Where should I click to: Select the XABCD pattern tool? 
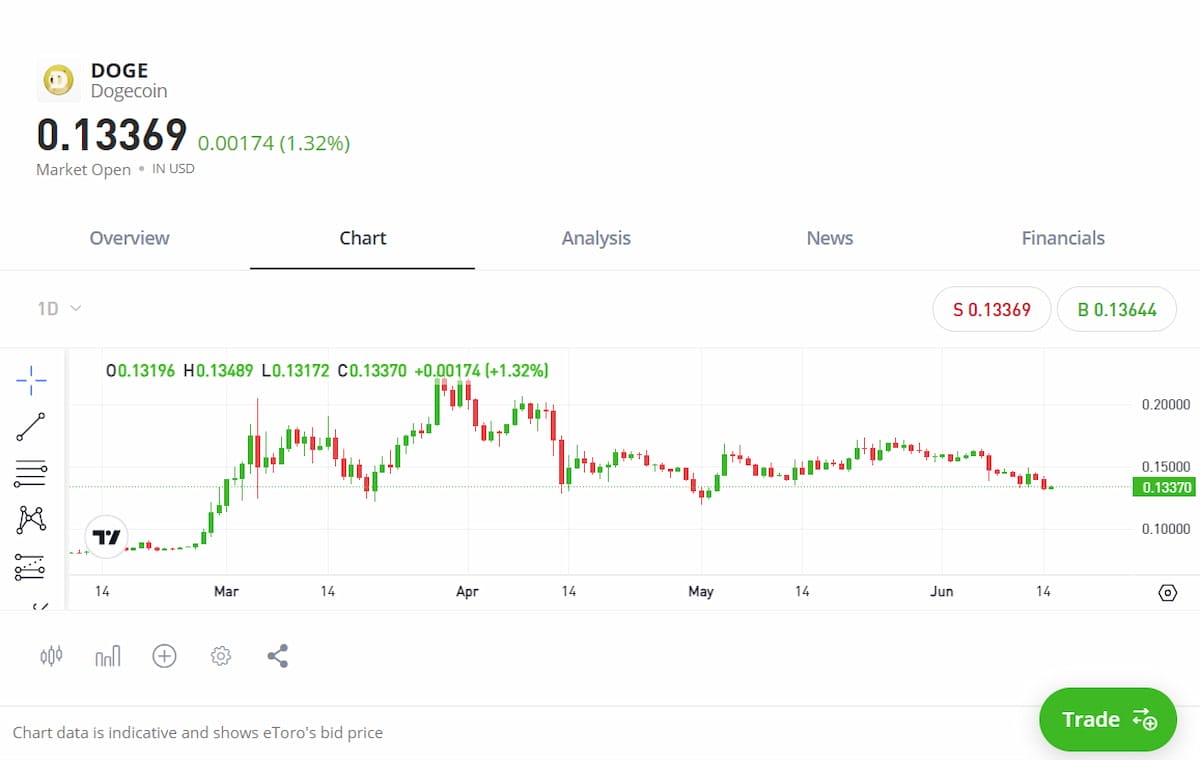tap(31, 520)
